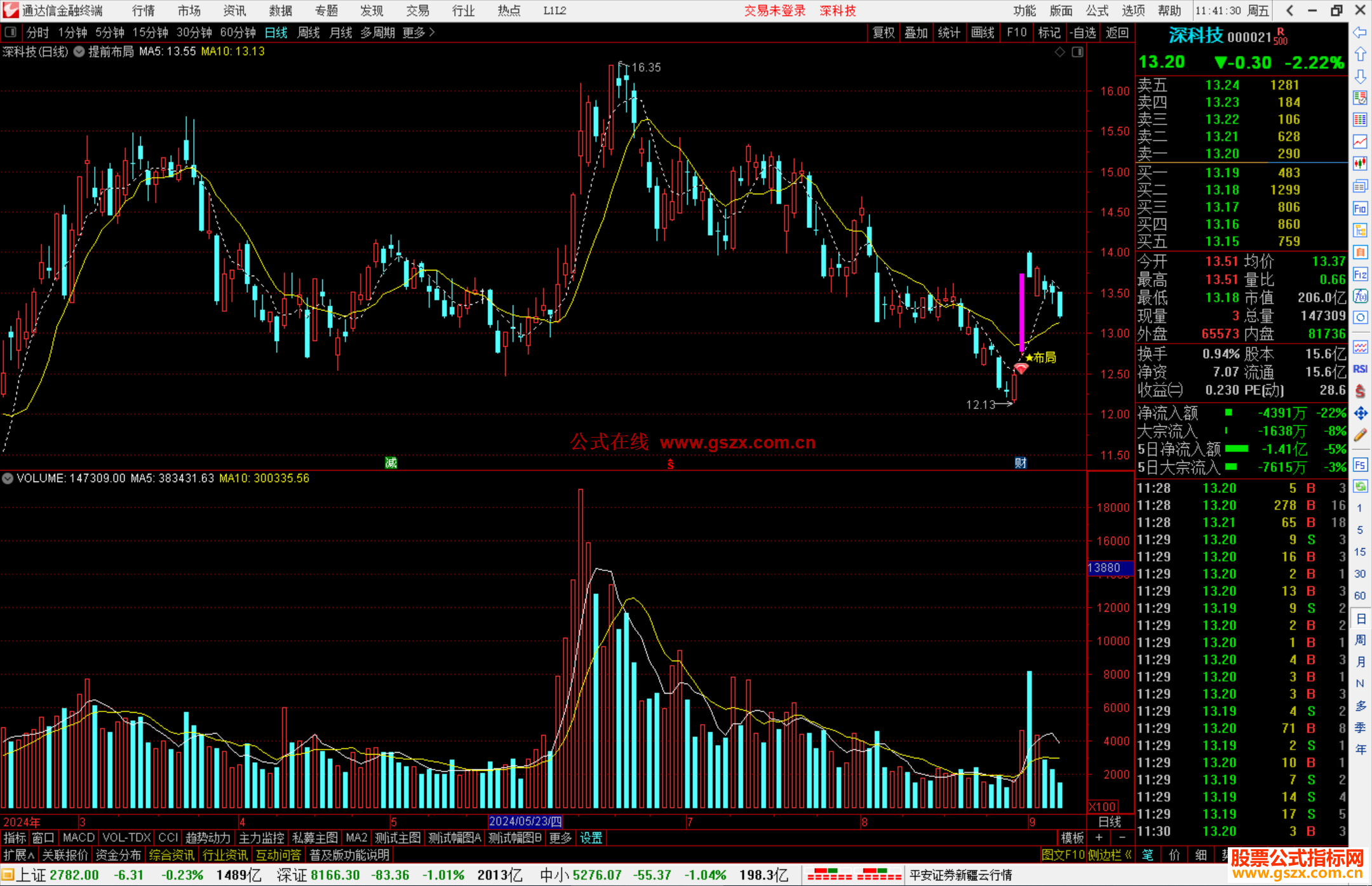Screen dimensions: 1372x886
Task: Click the 复权 button
Action: (x=883, y=32)
